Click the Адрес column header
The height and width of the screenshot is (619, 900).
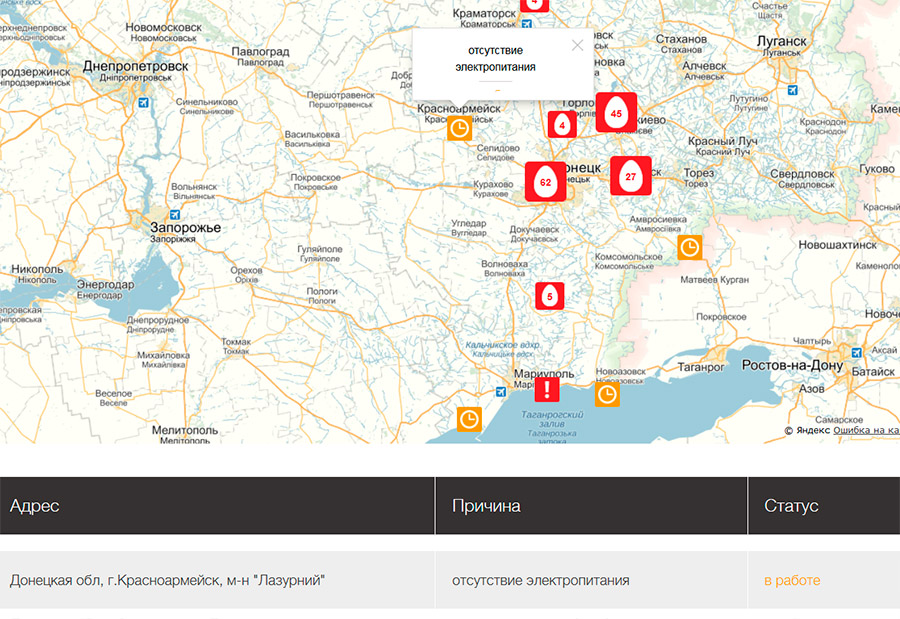35,506
